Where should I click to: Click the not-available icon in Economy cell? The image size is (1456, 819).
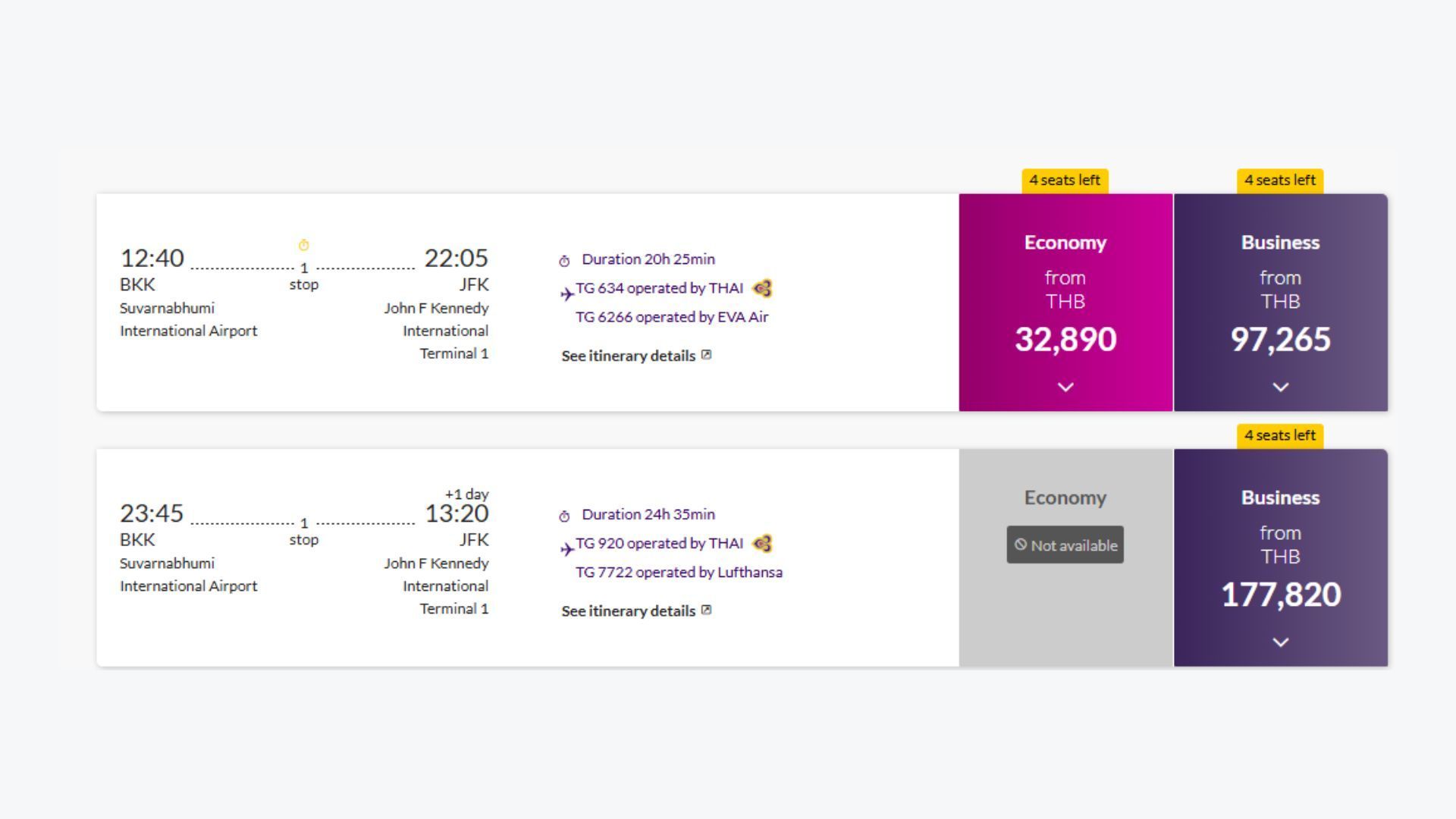coord(1021,544)
